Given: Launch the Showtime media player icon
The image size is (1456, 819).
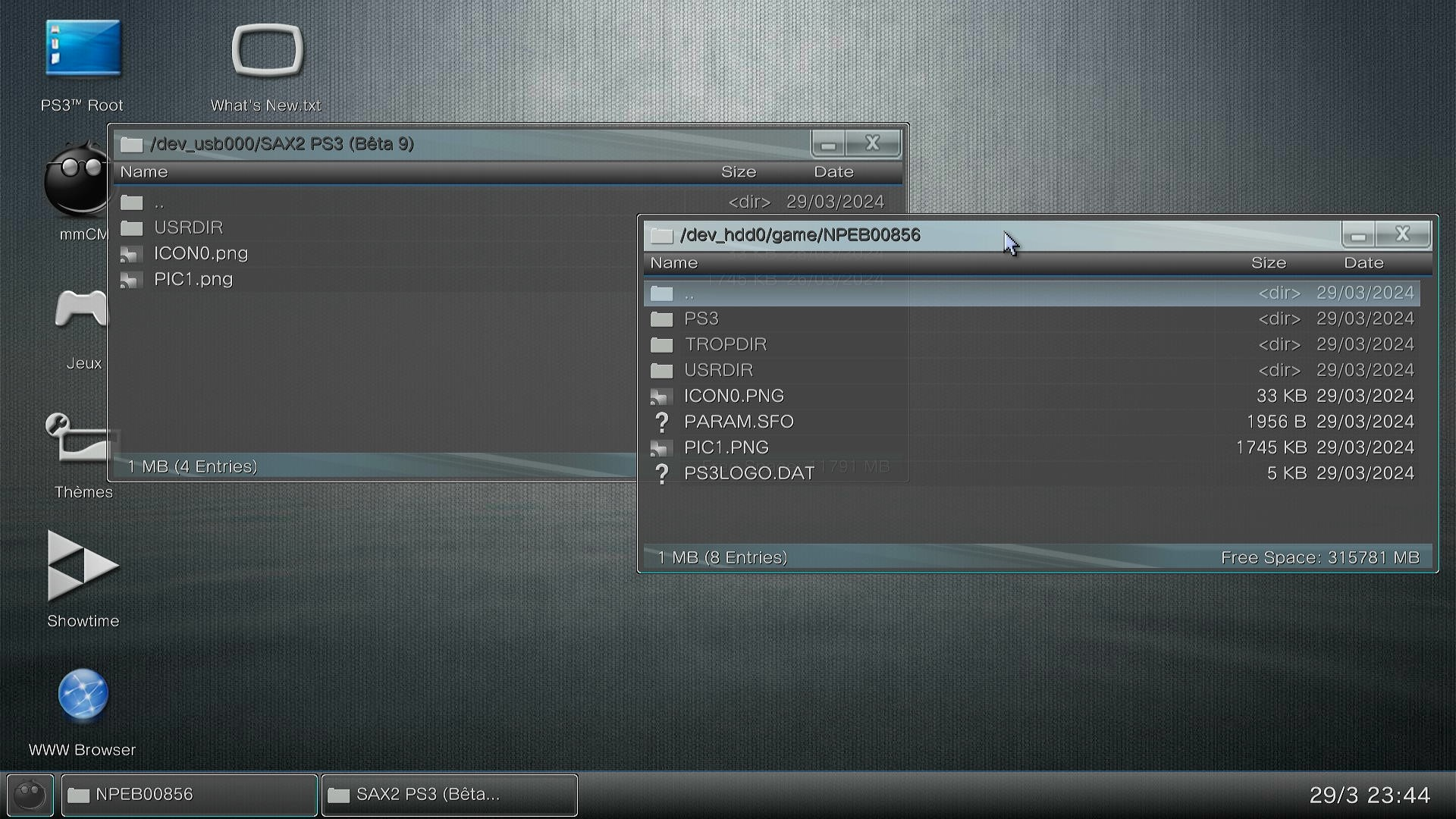Looking at the screenshot, I should [82, 566].
